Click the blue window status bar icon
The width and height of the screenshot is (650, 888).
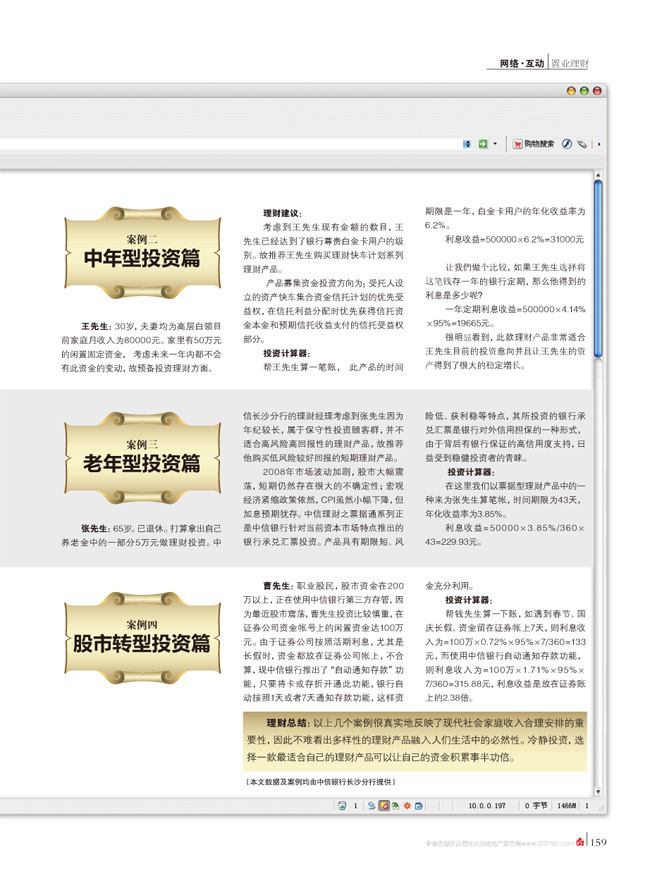click(x=419, y=805)
